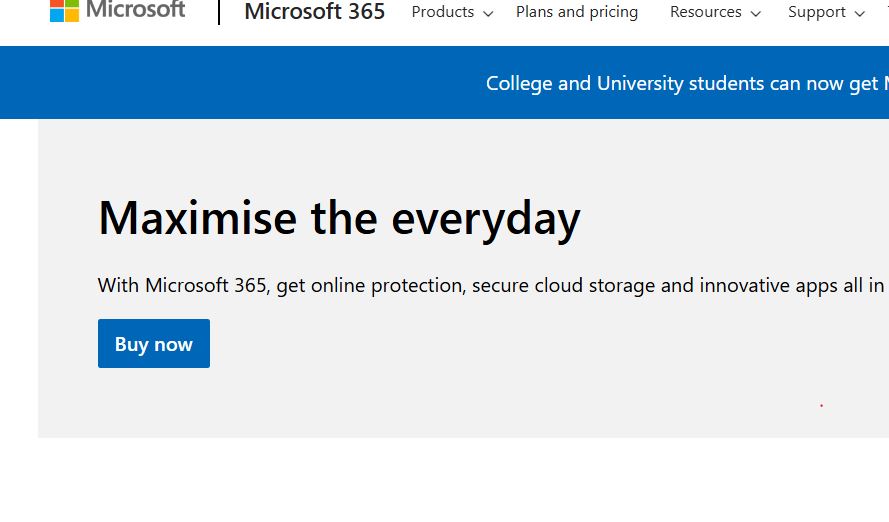Click empty left part of blue banner
Viewport: 889px width, 522px height.
point(200,83)
